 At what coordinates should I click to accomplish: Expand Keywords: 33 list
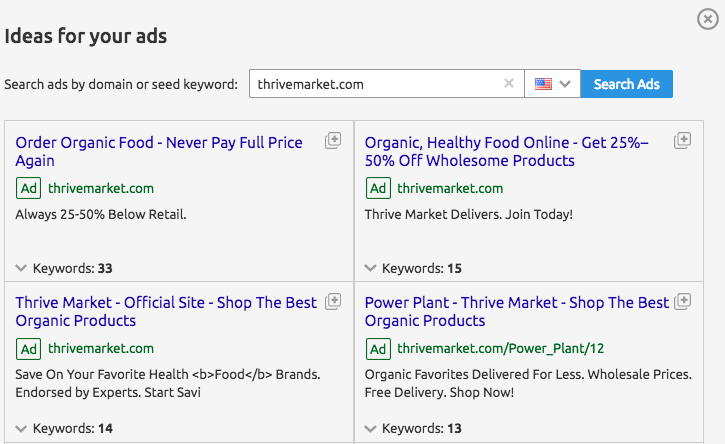(64, 268)
